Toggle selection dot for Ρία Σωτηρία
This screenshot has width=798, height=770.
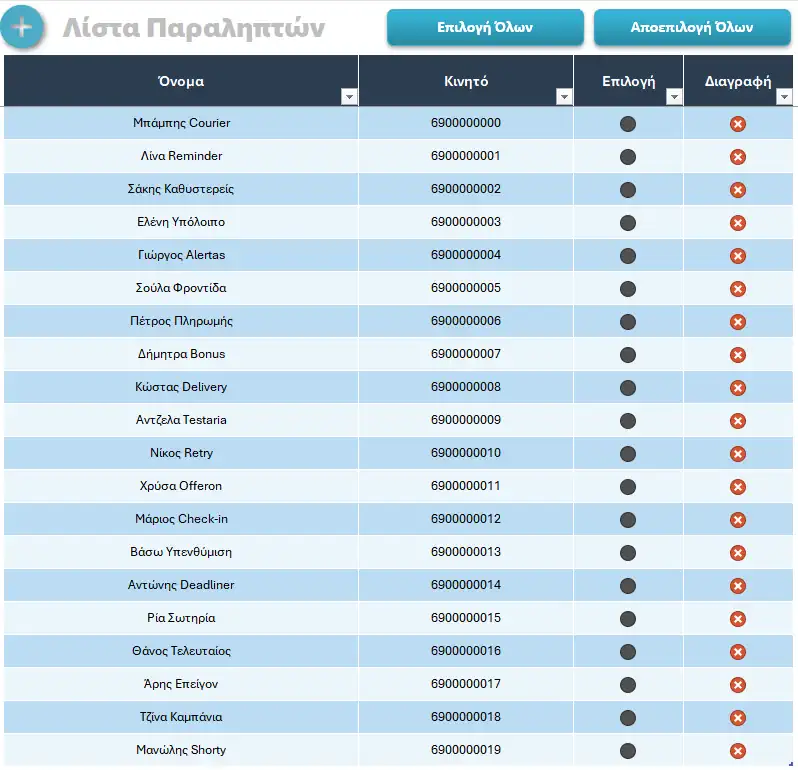(x=628, y=619)
